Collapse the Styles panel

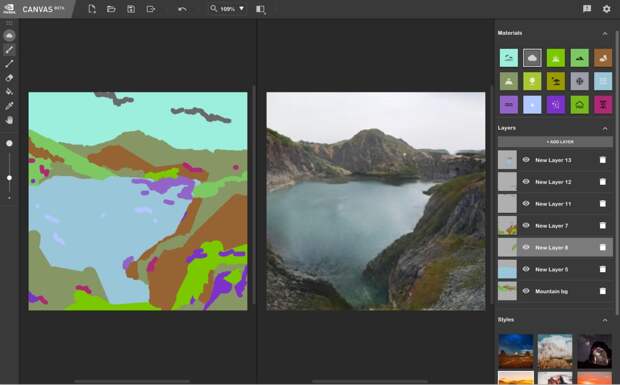point(605,320)
